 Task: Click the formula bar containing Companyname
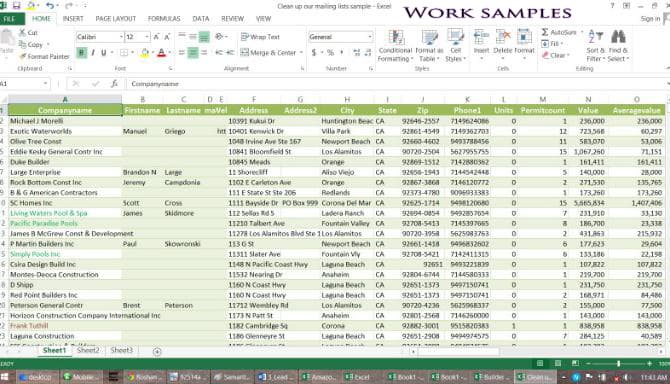pyautogui.click(x=395, y=84)
